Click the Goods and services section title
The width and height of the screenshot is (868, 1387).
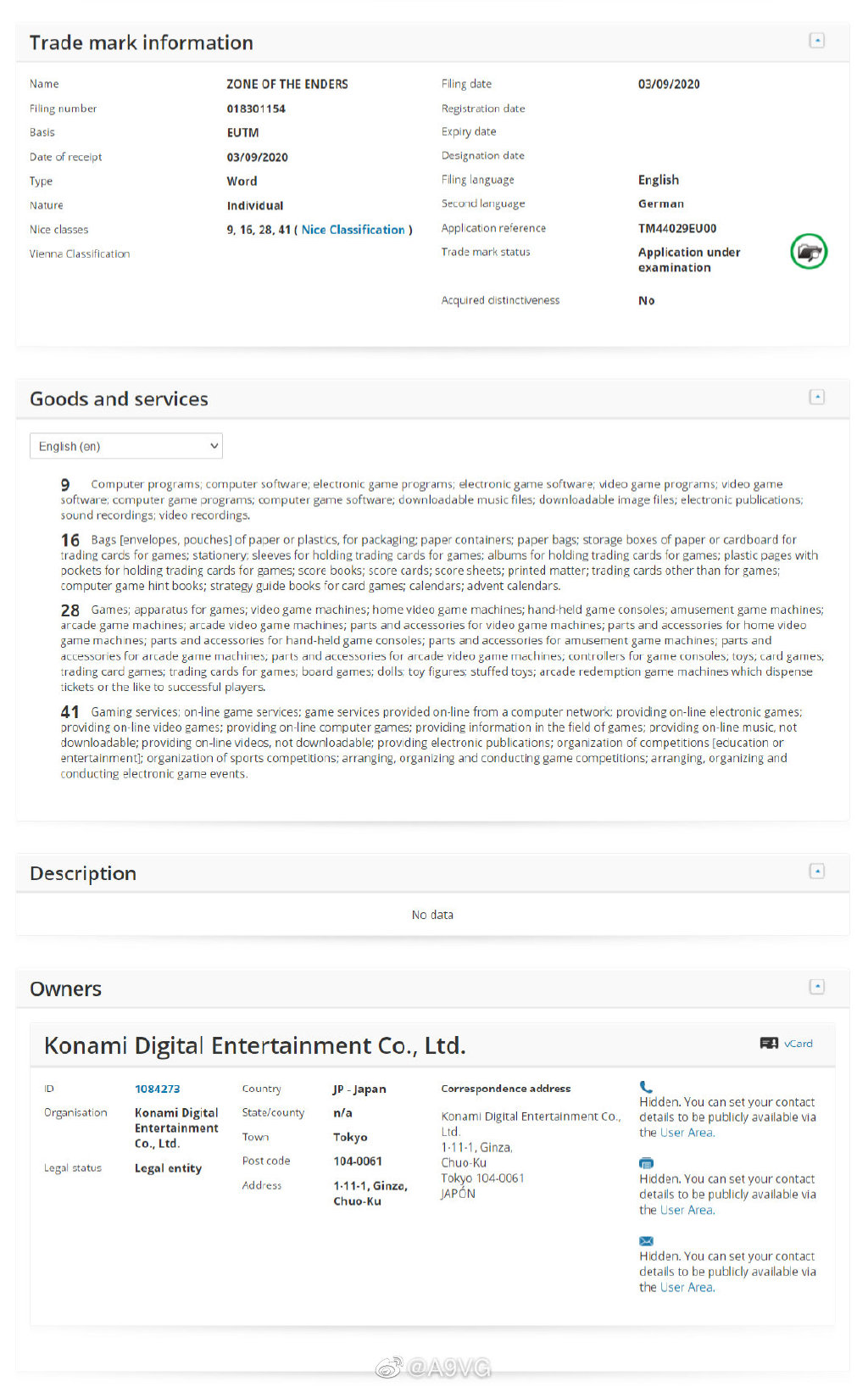[119, 399]
